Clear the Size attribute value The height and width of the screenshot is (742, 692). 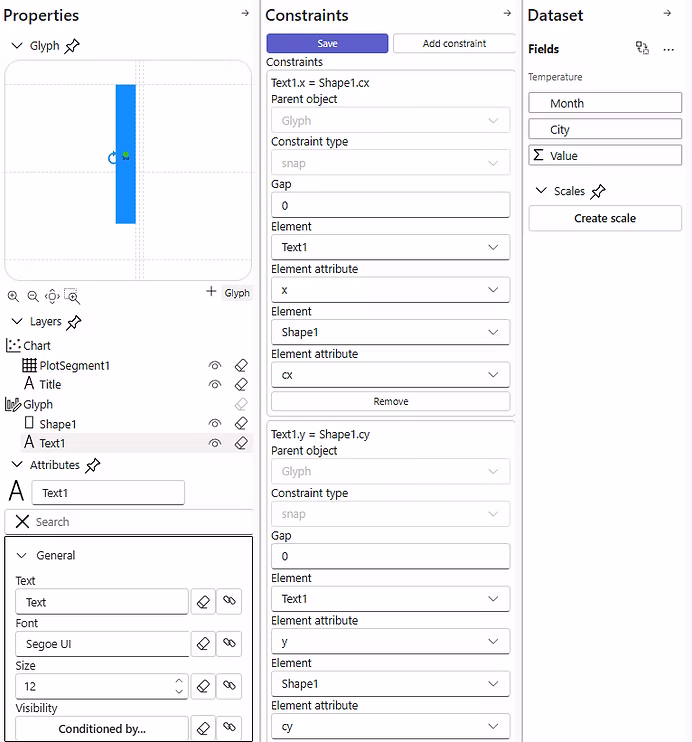(x=203, y=686)
